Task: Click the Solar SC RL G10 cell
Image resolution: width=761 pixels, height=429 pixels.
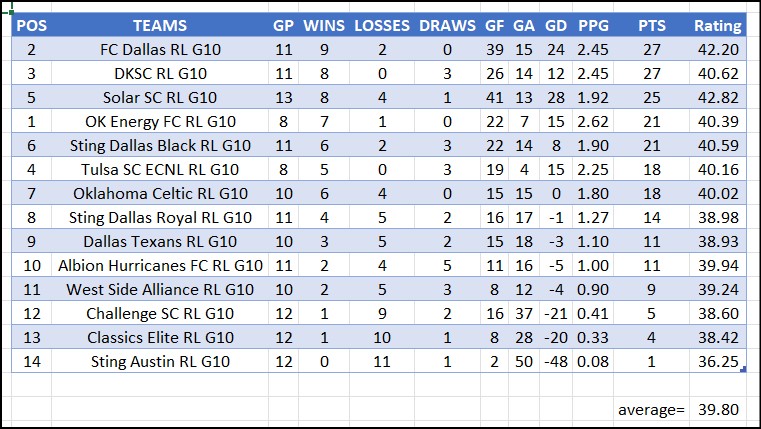Action: coord(159,97)
